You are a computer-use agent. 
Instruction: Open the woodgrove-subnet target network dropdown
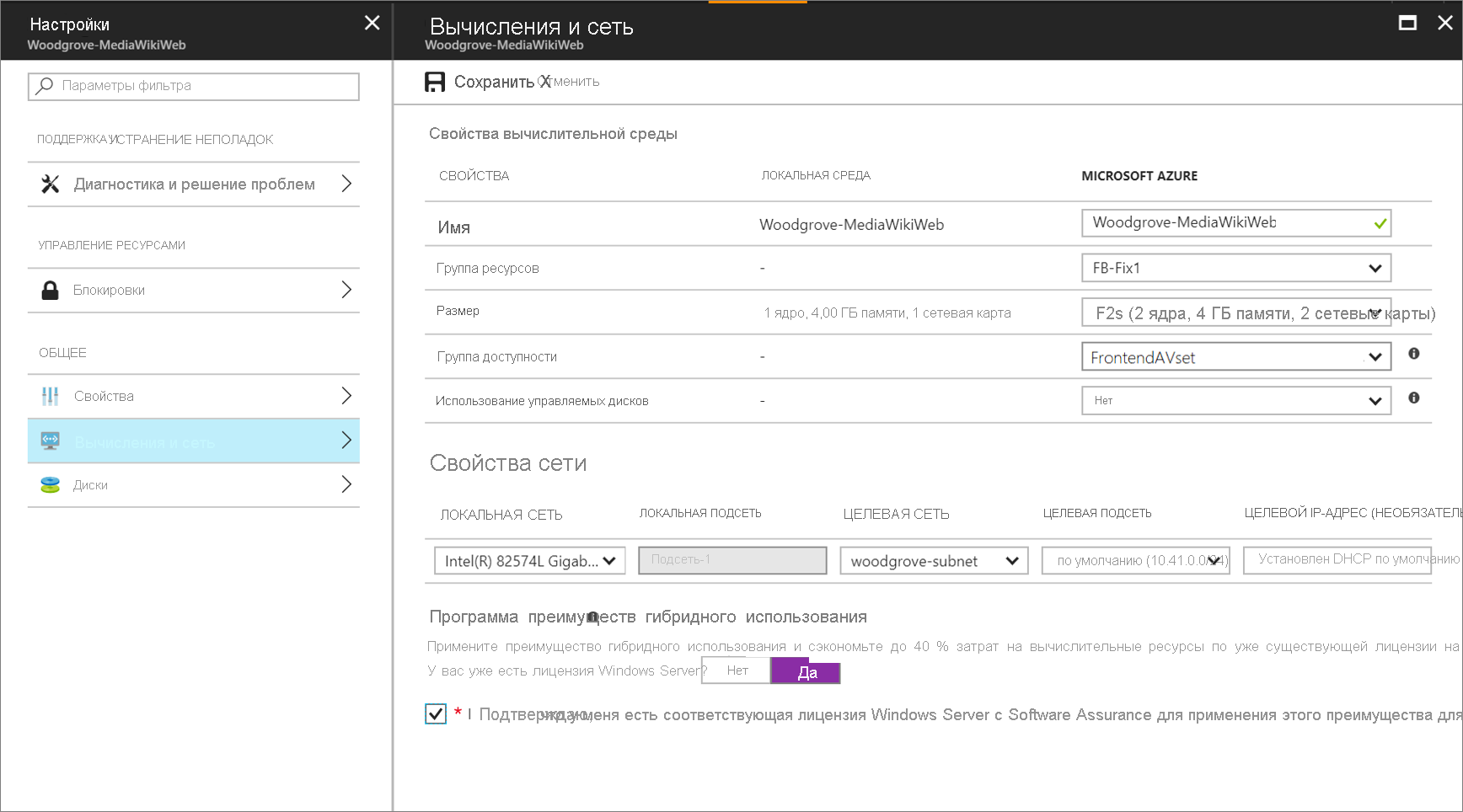point(934,561)
